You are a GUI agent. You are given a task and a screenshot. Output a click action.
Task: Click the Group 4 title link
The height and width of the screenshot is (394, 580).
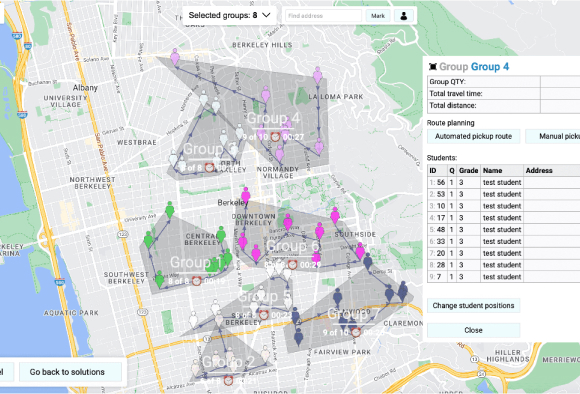coord(490,67)
